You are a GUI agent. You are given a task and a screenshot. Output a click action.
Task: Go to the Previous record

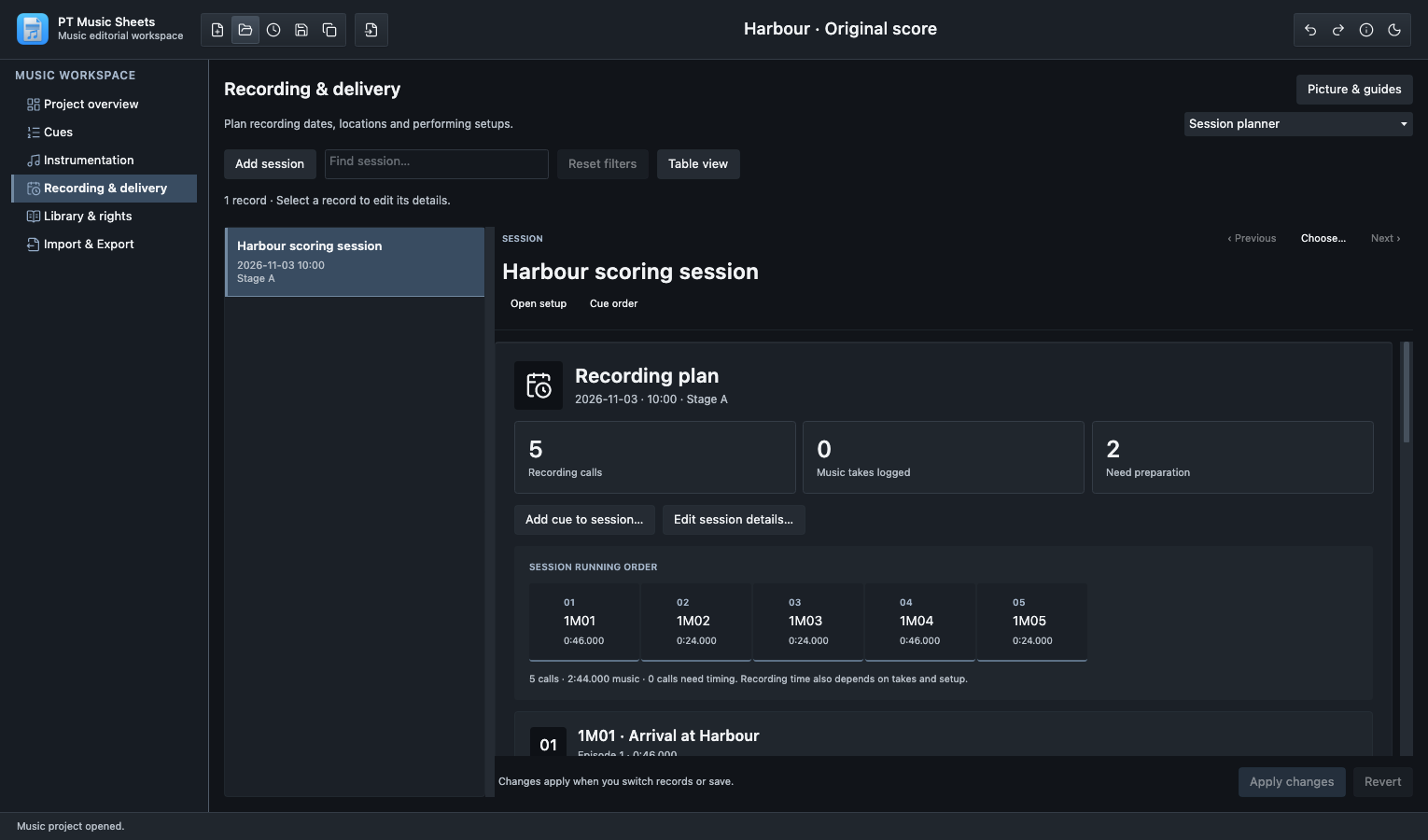point(1252,239)
